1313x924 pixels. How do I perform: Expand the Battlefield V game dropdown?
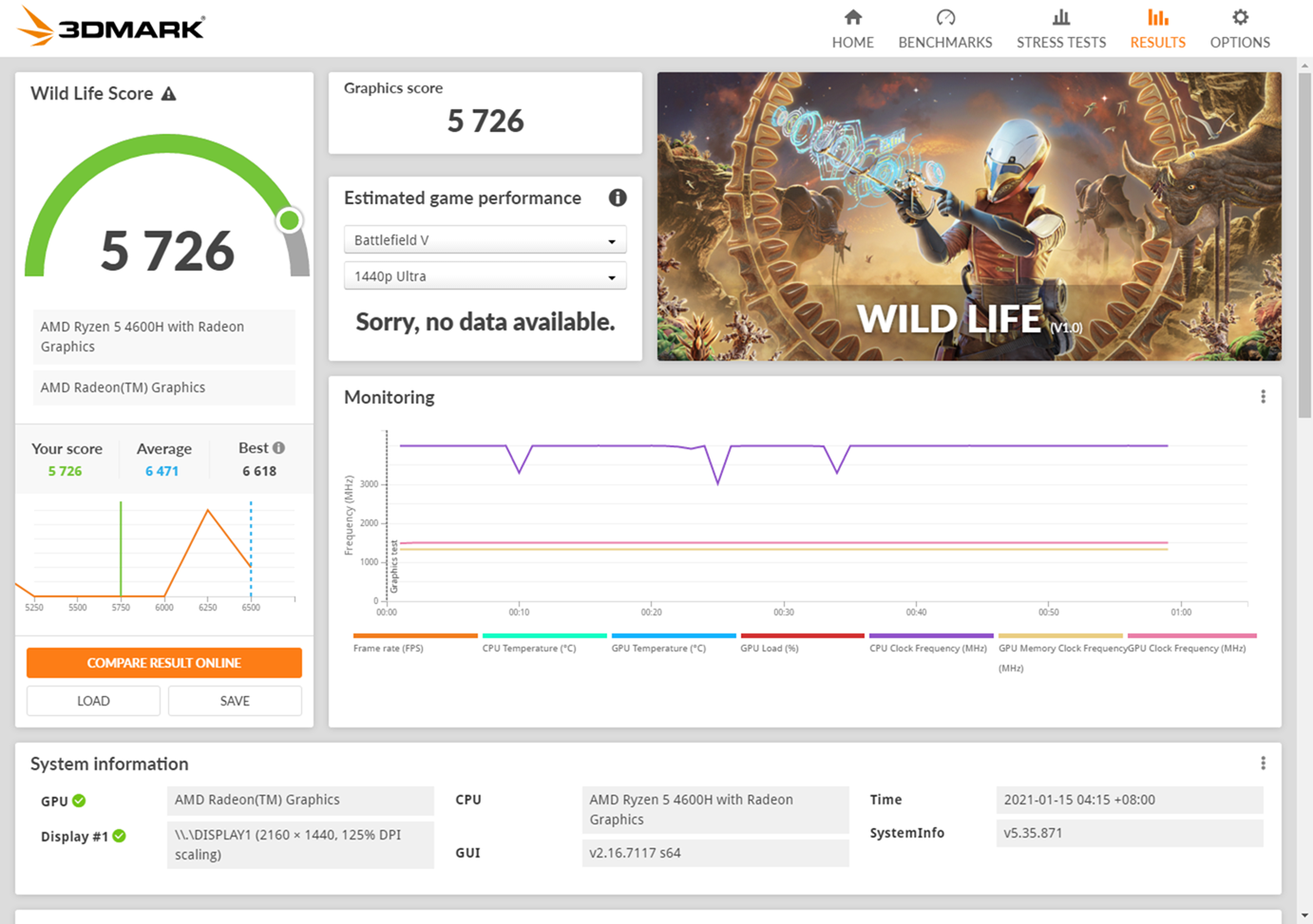coord(485,240)
